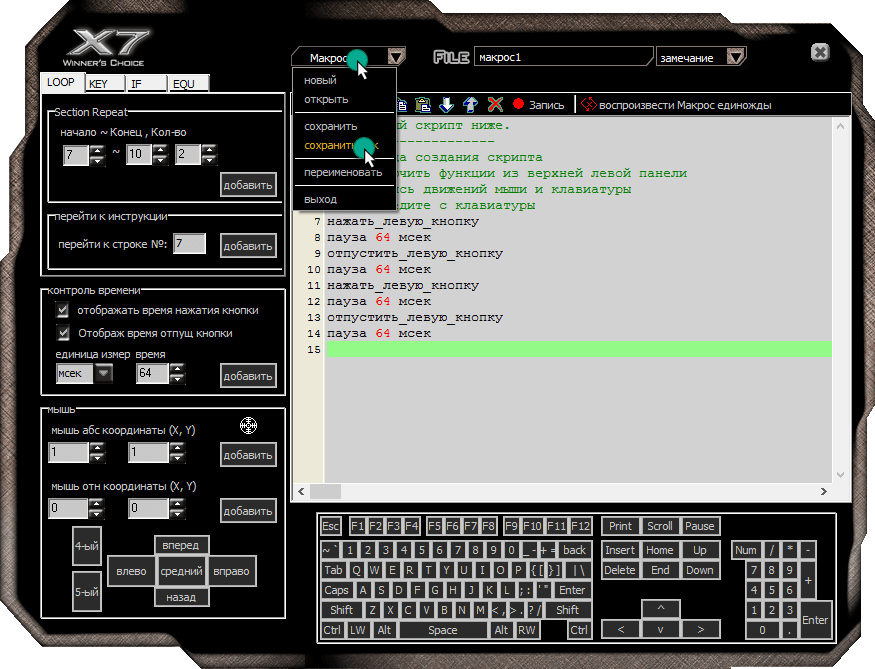Click the LW Windows key on virtual keyboard
The image size is (875, 669).
click(x=357, y=630)
